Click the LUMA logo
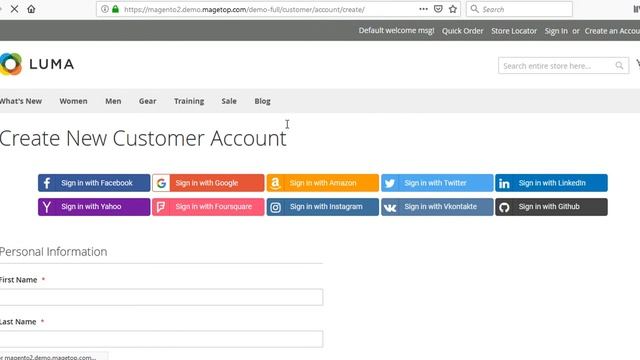 tap(37, 64)
